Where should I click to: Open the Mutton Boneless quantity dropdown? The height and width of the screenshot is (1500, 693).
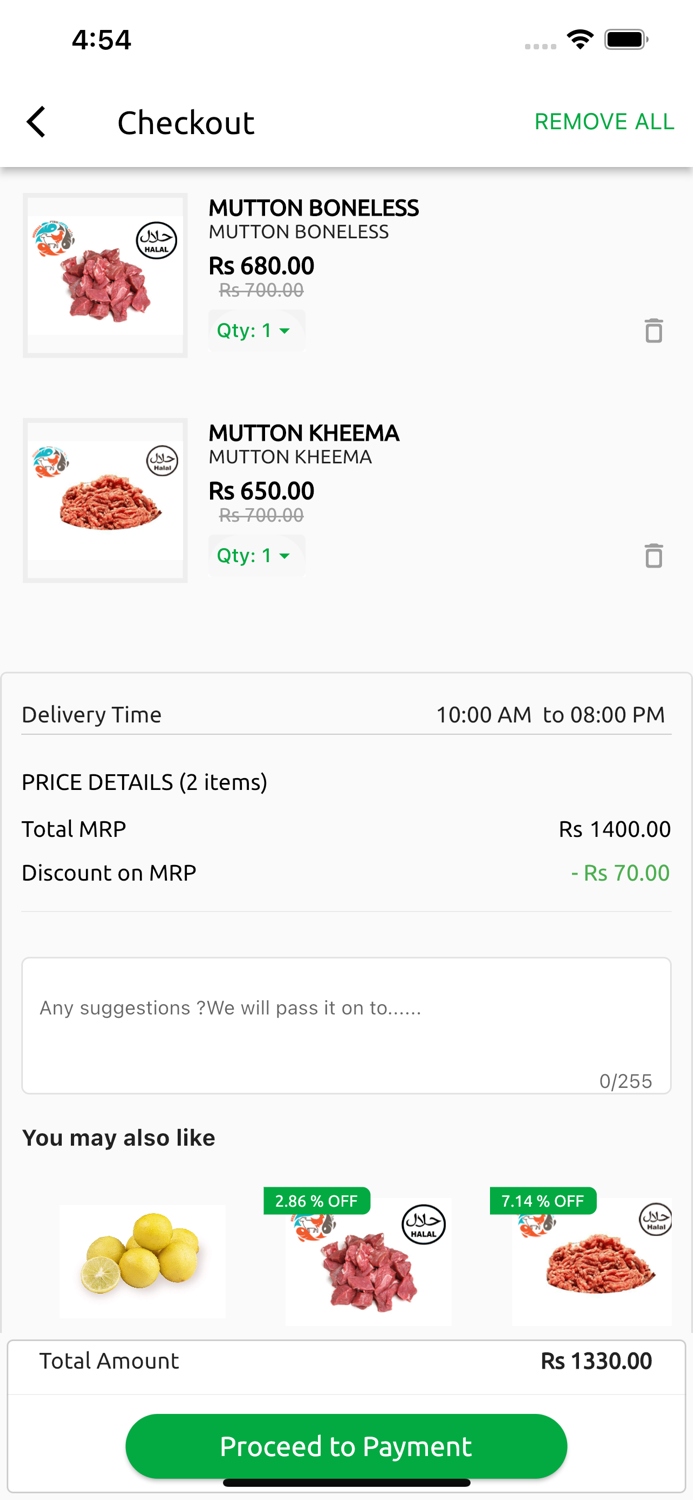pos(255,331)
